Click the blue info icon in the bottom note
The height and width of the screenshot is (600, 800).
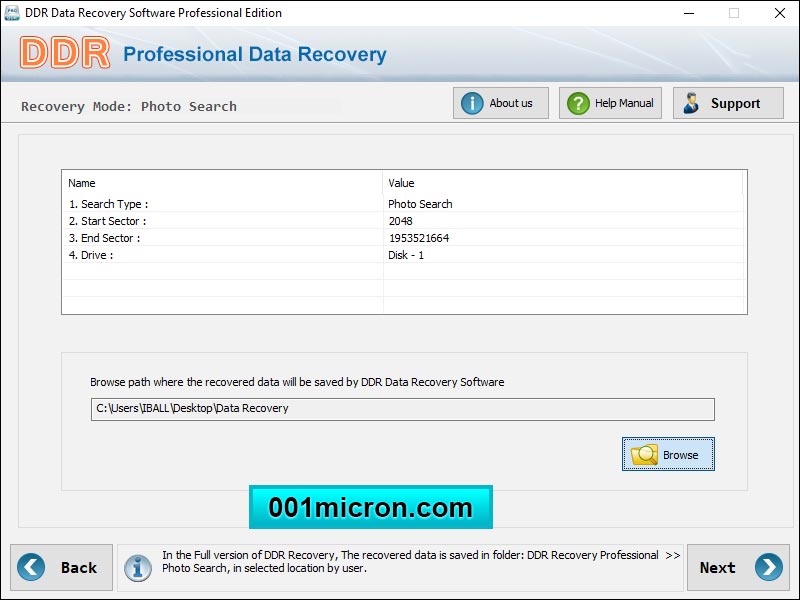(138, 568)
